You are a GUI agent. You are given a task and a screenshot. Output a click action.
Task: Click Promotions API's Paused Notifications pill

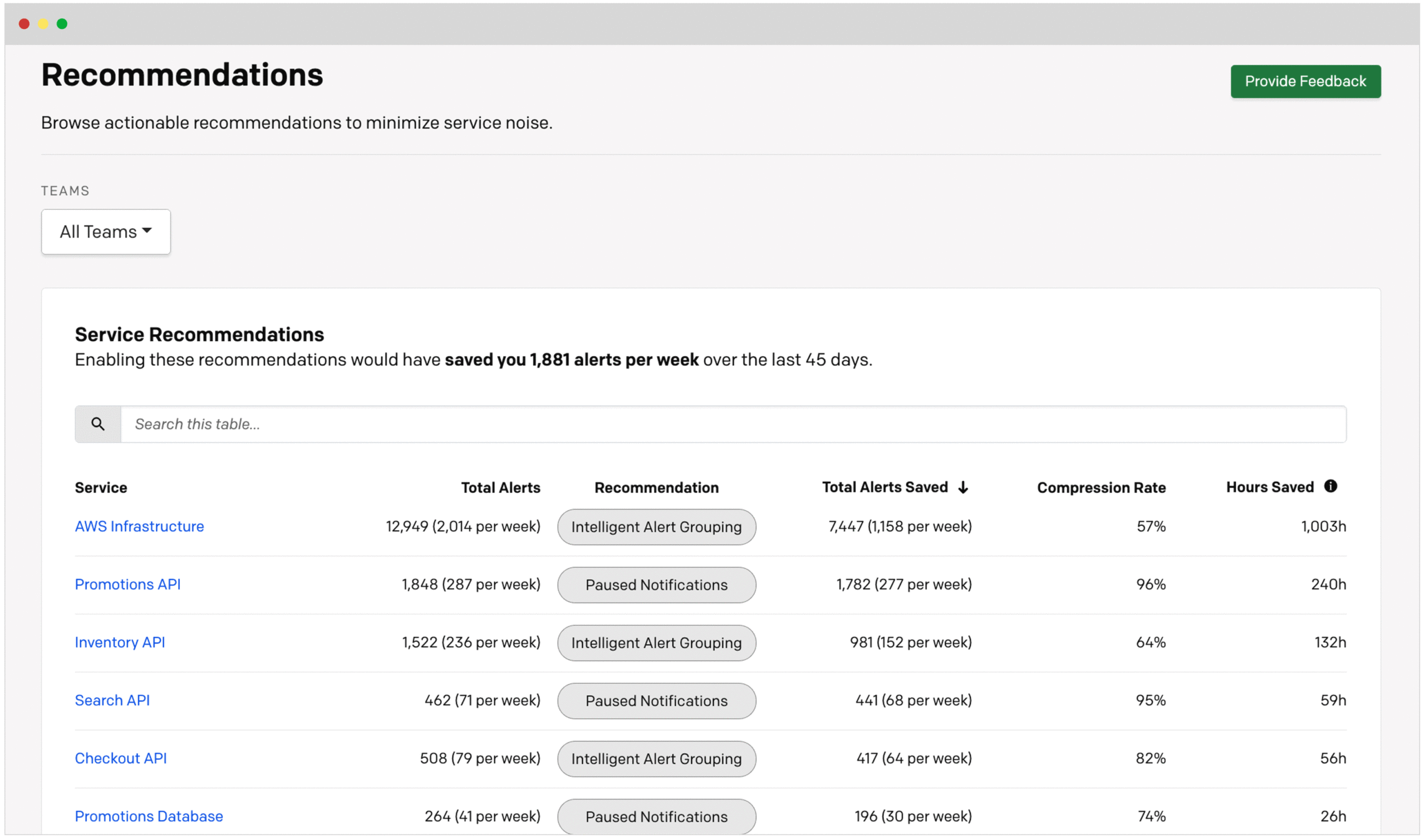[x=656, y=584]
